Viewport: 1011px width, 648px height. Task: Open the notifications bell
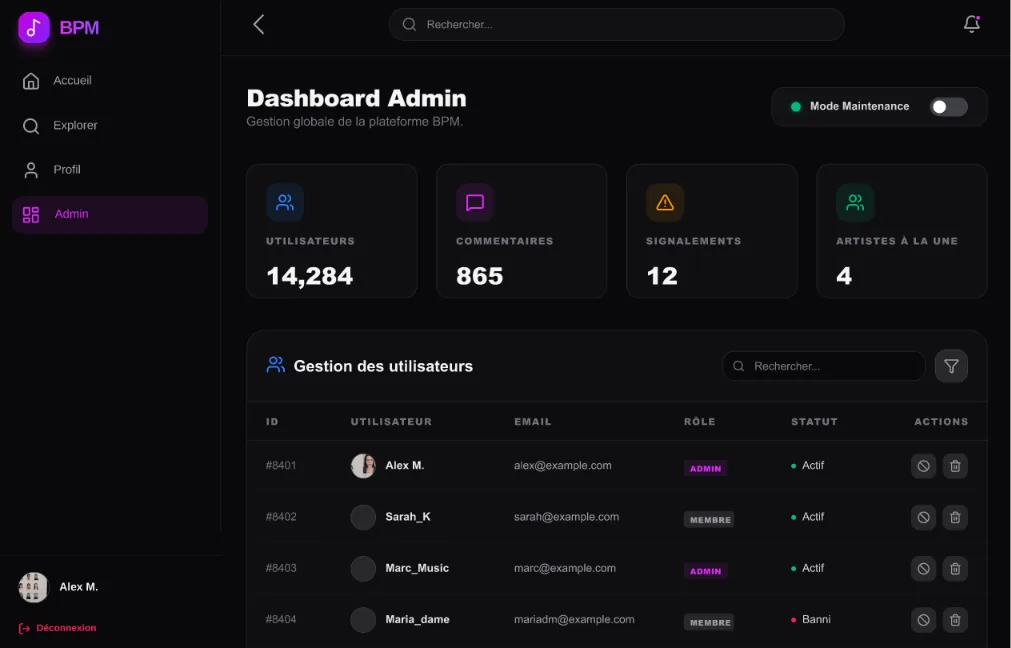click(972, 24)
